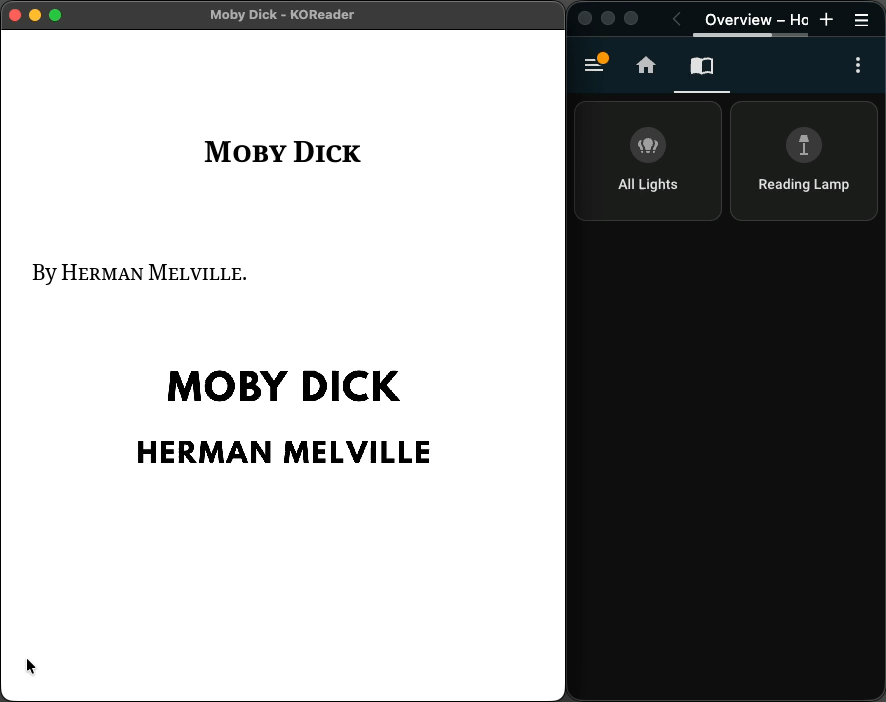Switch to the currently underlined dashboard tab
Screen dimensions: 886x702
click(701, 66)
